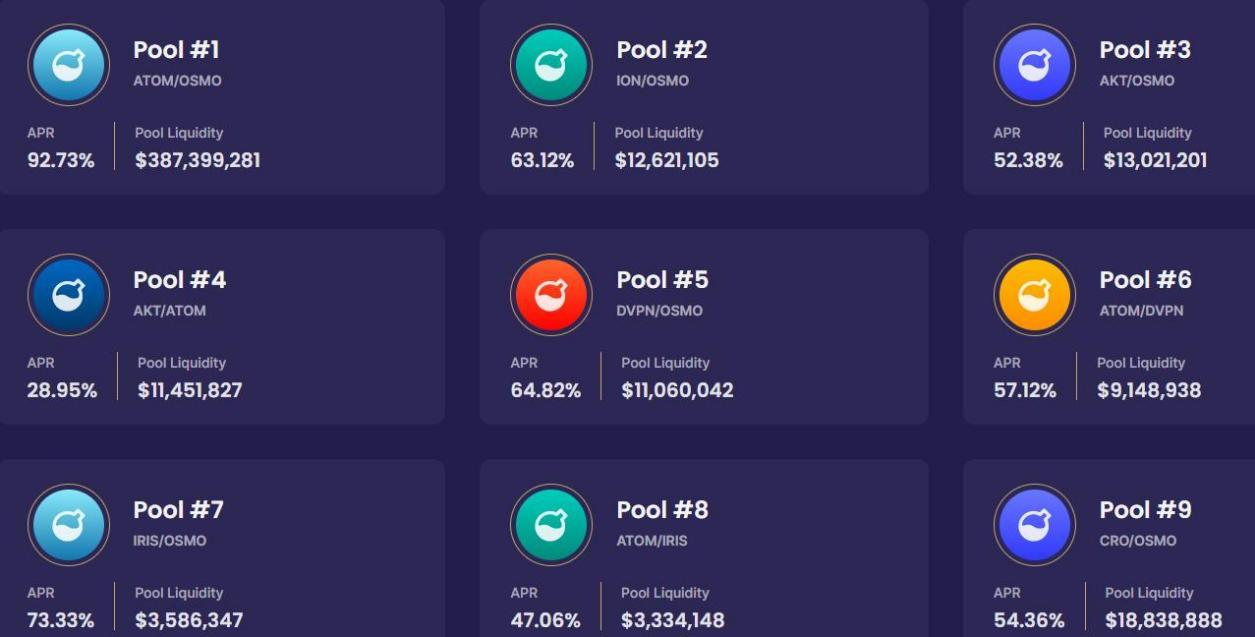Viewport: 1255px width, 637px height.
Task: Click the dark blue Pool #4 flask icon
Action: [x=68, y=295]
